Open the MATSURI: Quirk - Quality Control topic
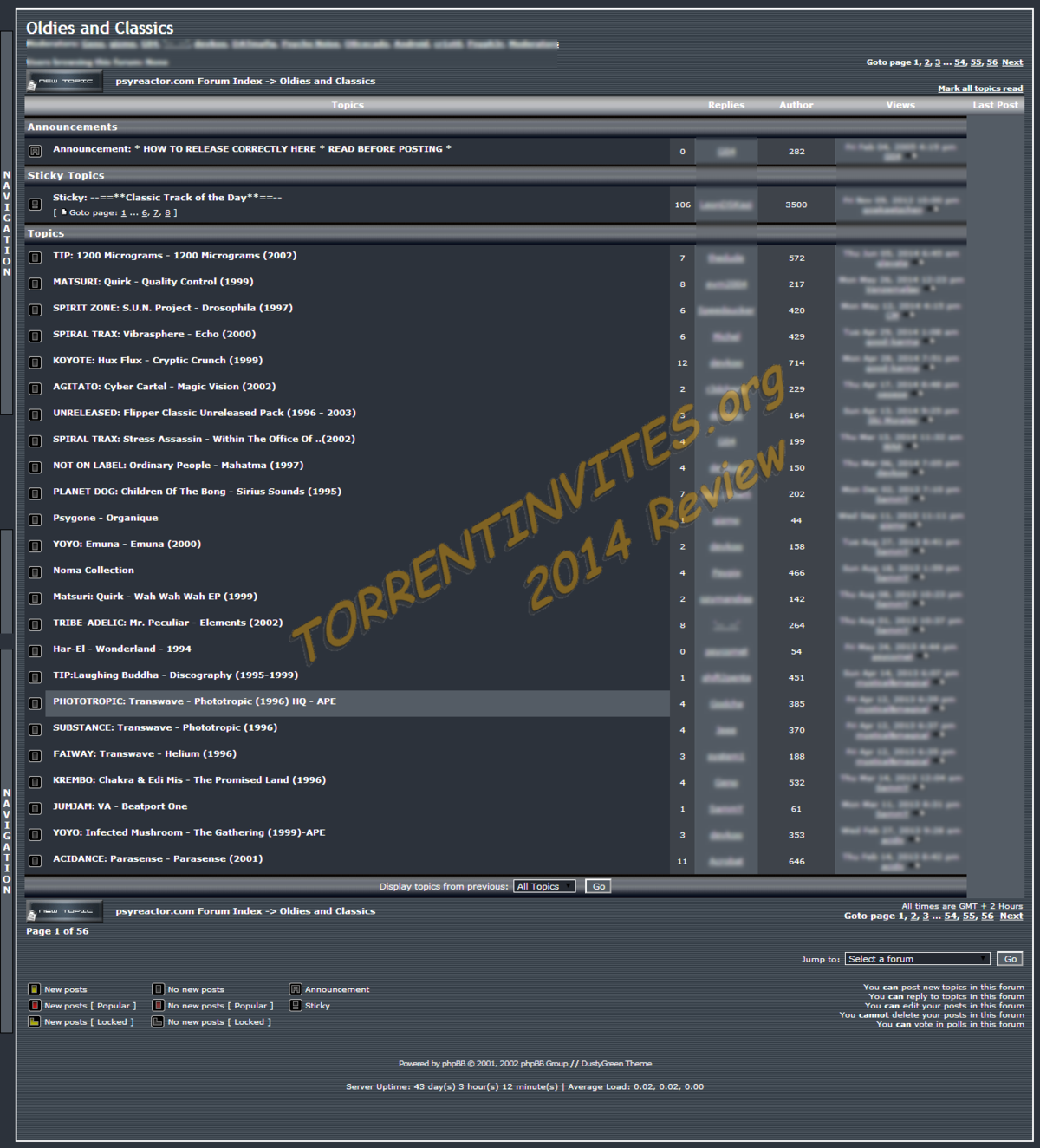Viewport: 1040px width, 1148px height. [153, 282]
